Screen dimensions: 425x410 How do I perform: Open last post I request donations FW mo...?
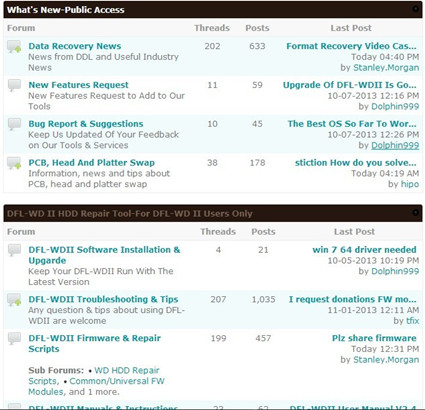(x=353, y=299)
